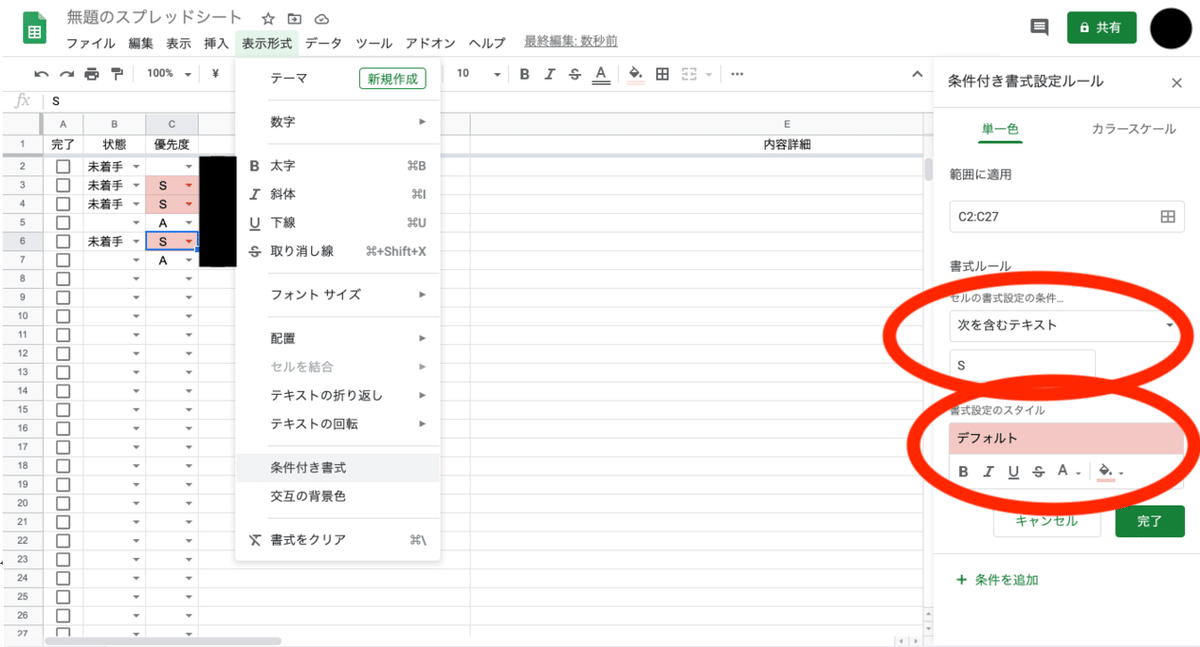The width and height of the screenshot is (1200, 647).
Task: Switch to カラースケール tab
Action: click(x=1133, y=130)
